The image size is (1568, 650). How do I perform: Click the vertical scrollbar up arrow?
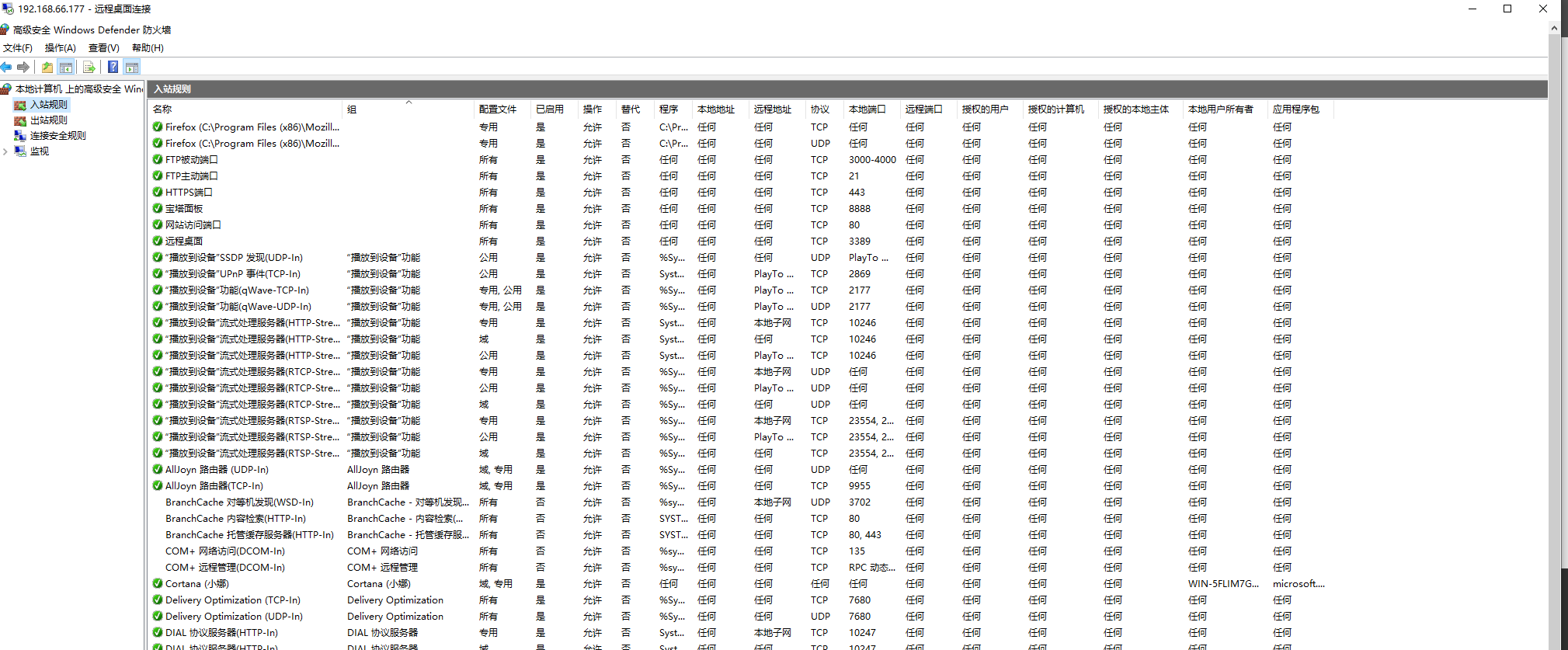(1554, 28)
